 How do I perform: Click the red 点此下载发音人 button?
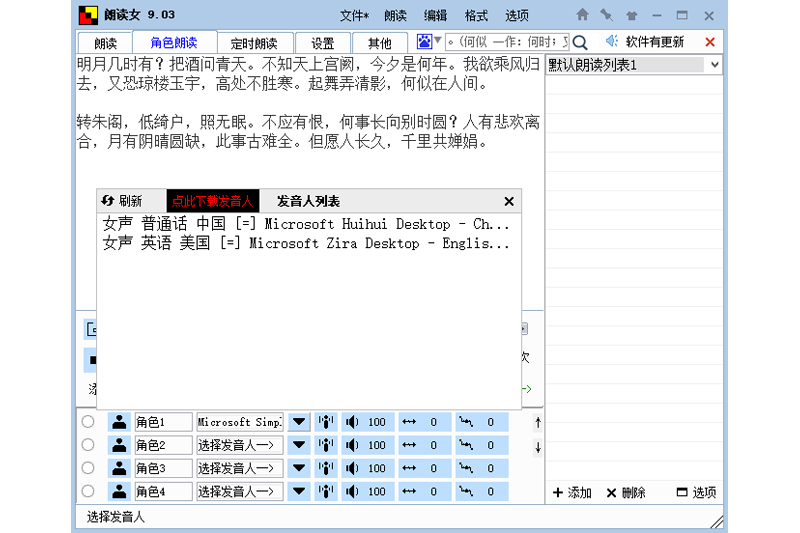coord(212,201)
